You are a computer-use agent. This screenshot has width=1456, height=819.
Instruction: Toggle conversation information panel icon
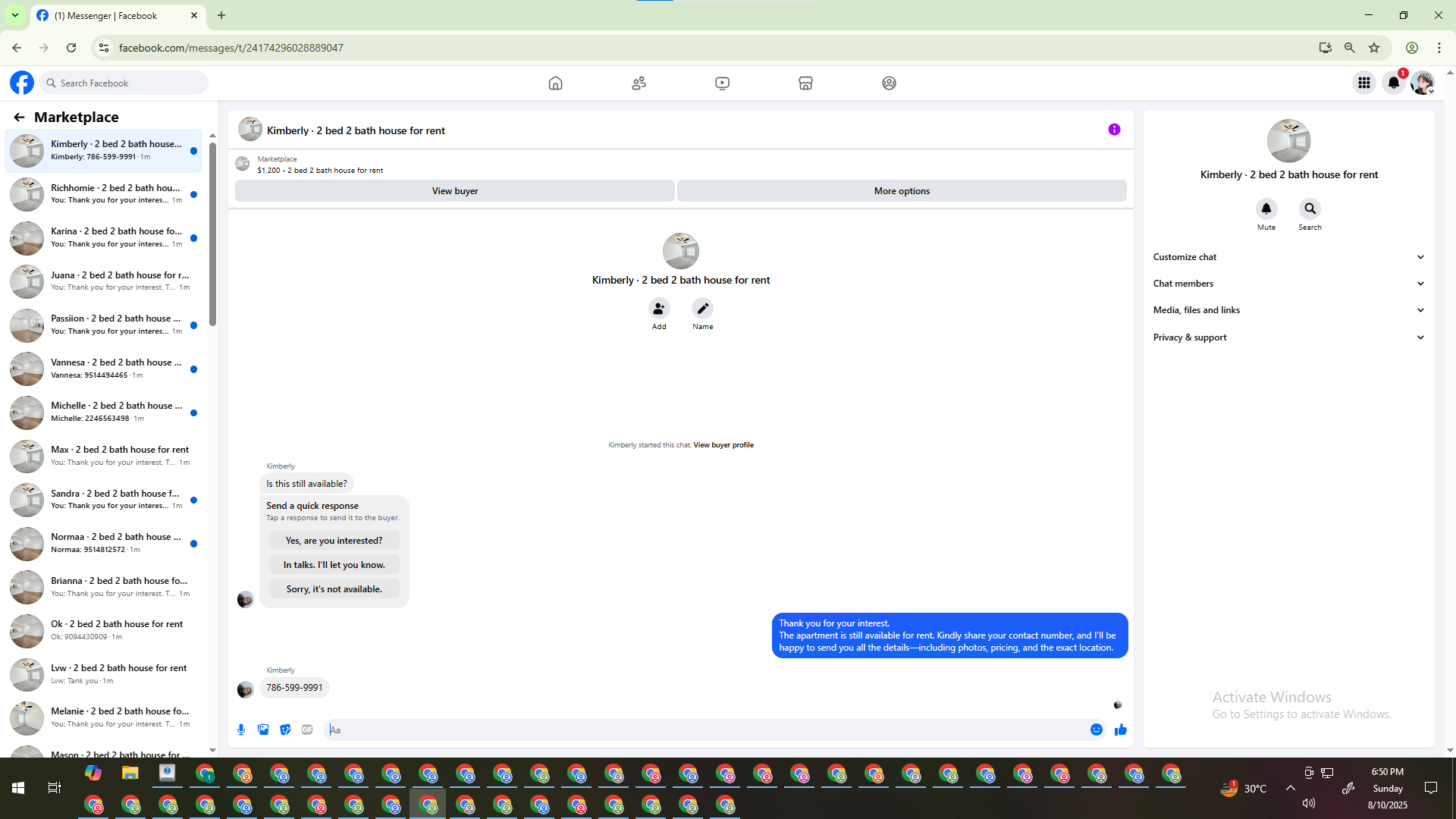1114,130
